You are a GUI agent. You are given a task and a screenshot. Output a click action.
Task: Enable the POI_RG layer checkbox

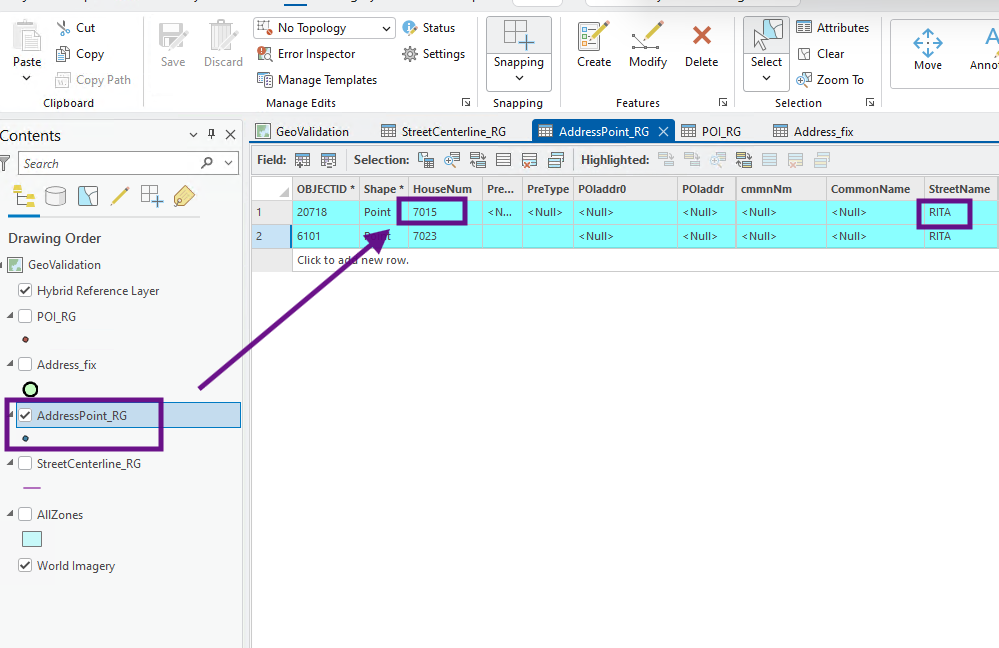(25, 316)
